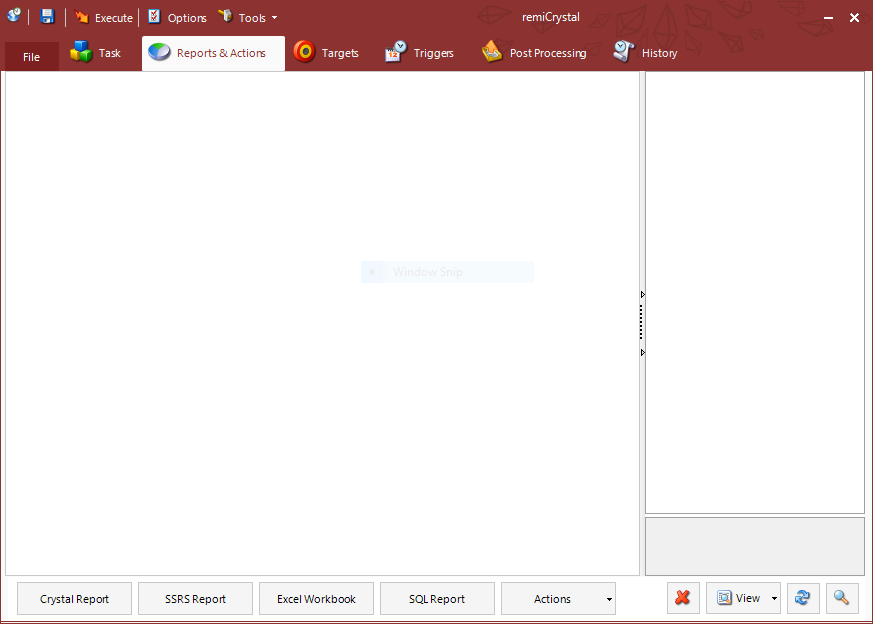Save using the floppy disk icon
The image size is (873, 624).
47,17
